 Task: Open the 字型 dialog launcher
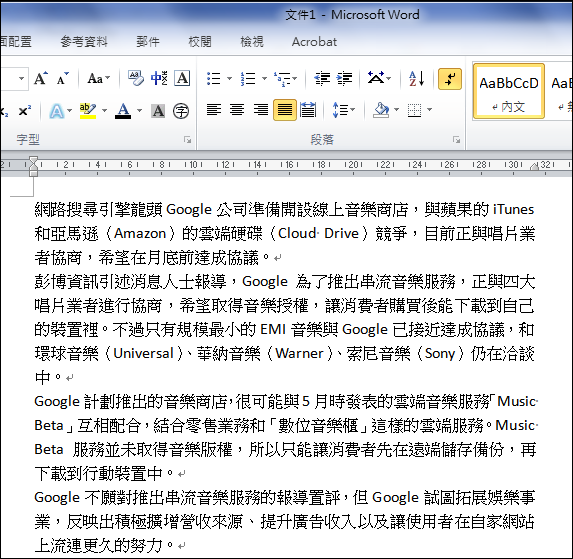point(187,140)
